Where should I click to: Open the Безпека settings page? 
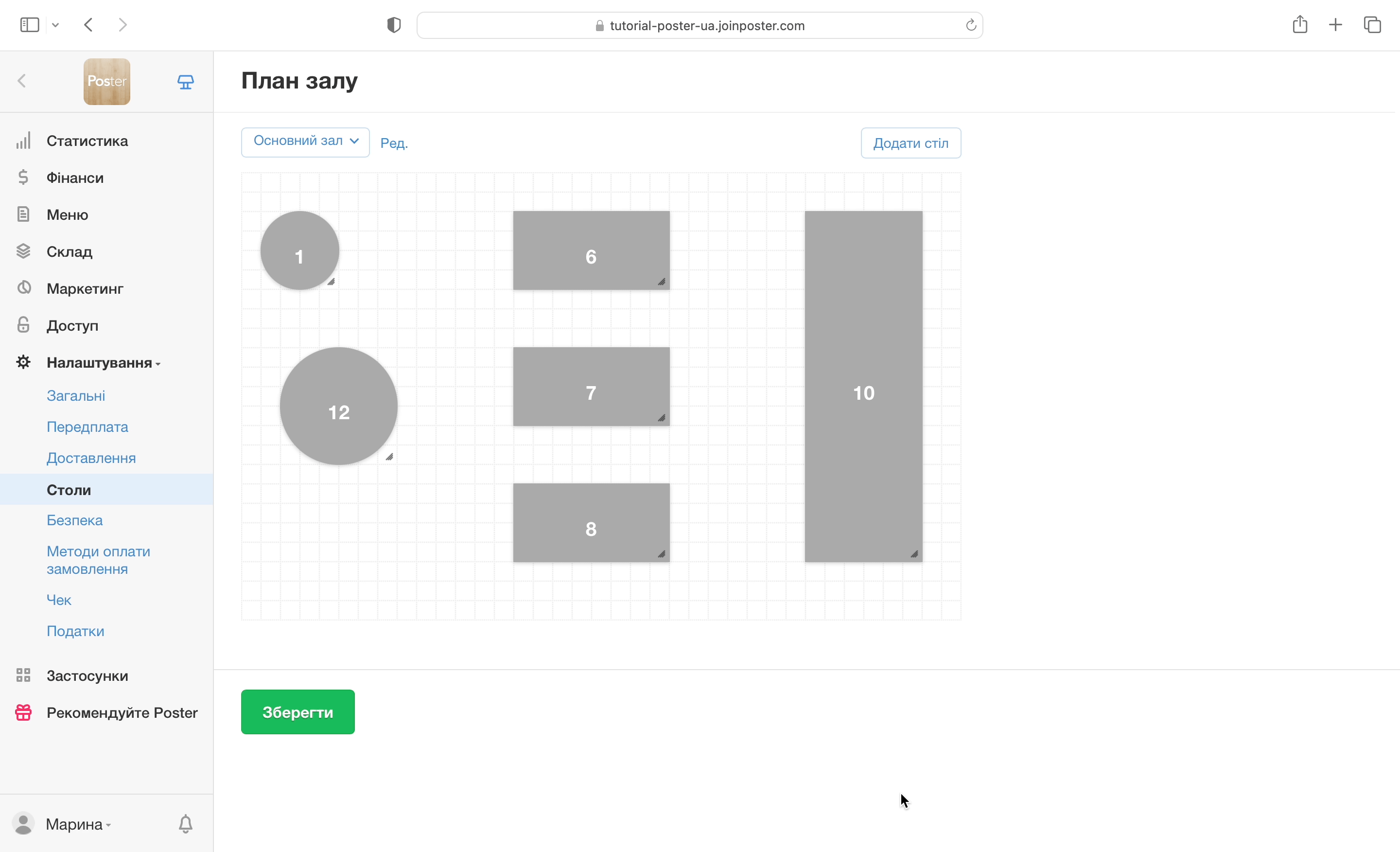click(74, 520)
